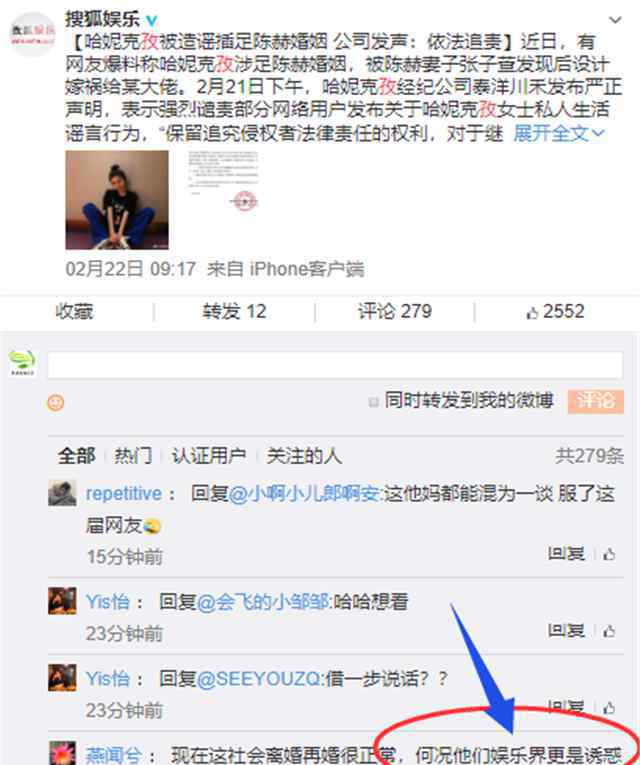Image resolution: width=640 pixels, height=765 pixels.
Task: Expand full post text via 展开全文
Action: click(x=559, y=133)
